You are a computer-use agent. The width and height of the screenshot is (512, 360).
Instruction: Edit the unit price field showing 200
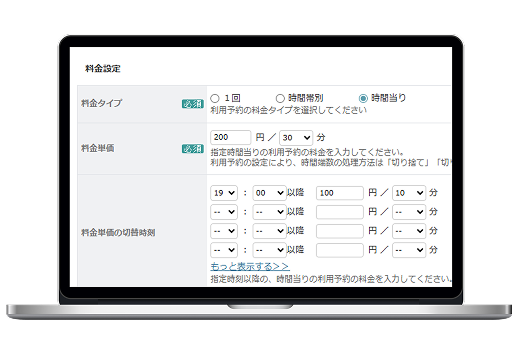pos(231,137)
